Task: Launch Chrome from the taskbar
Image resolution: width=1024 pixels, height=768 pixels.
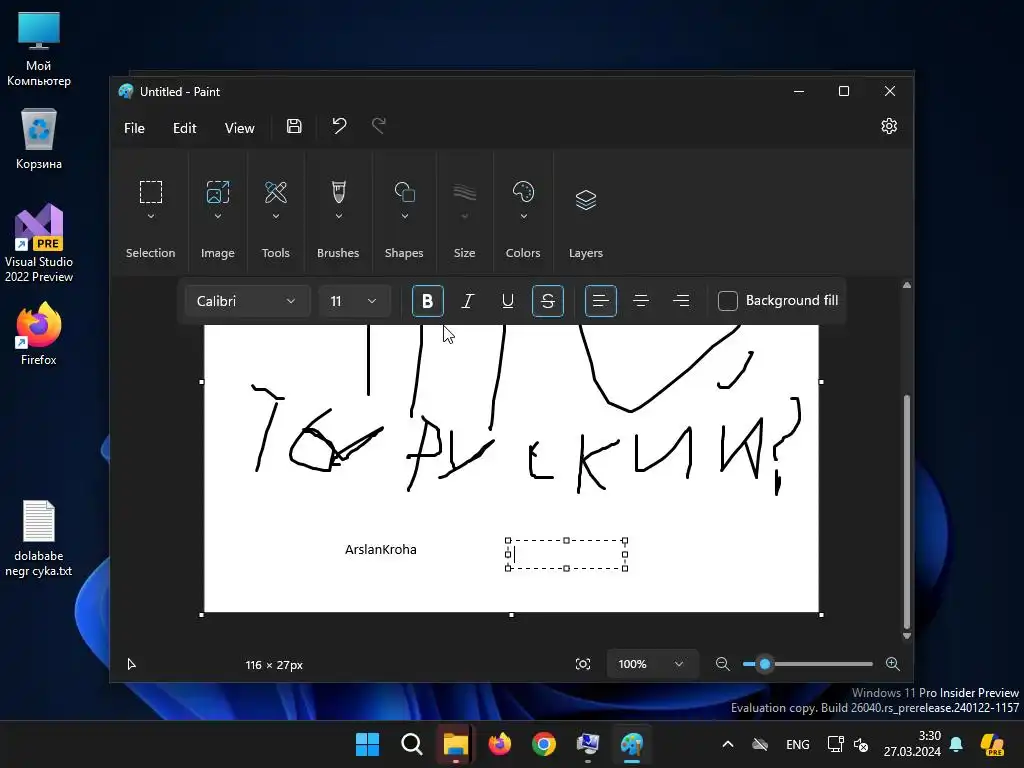Action: point(543,744)
